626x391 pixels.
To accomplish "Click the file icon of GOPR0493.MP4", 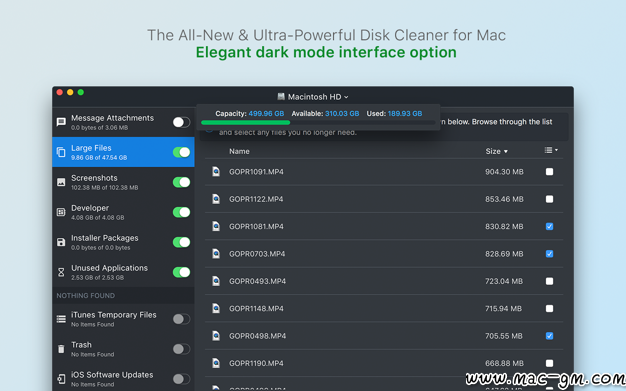I will click(216, 281).
